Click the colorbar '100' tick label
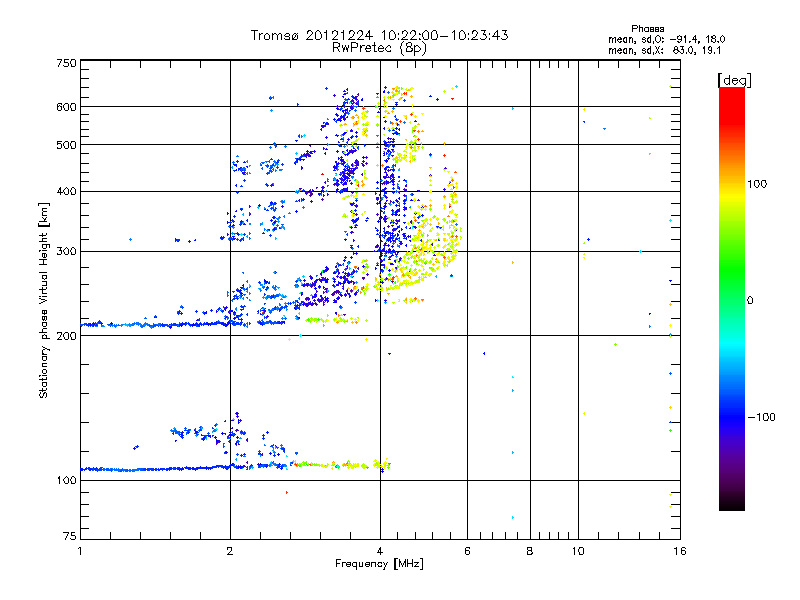This screenshot has height=600, width=800. [x=757, y=184]
